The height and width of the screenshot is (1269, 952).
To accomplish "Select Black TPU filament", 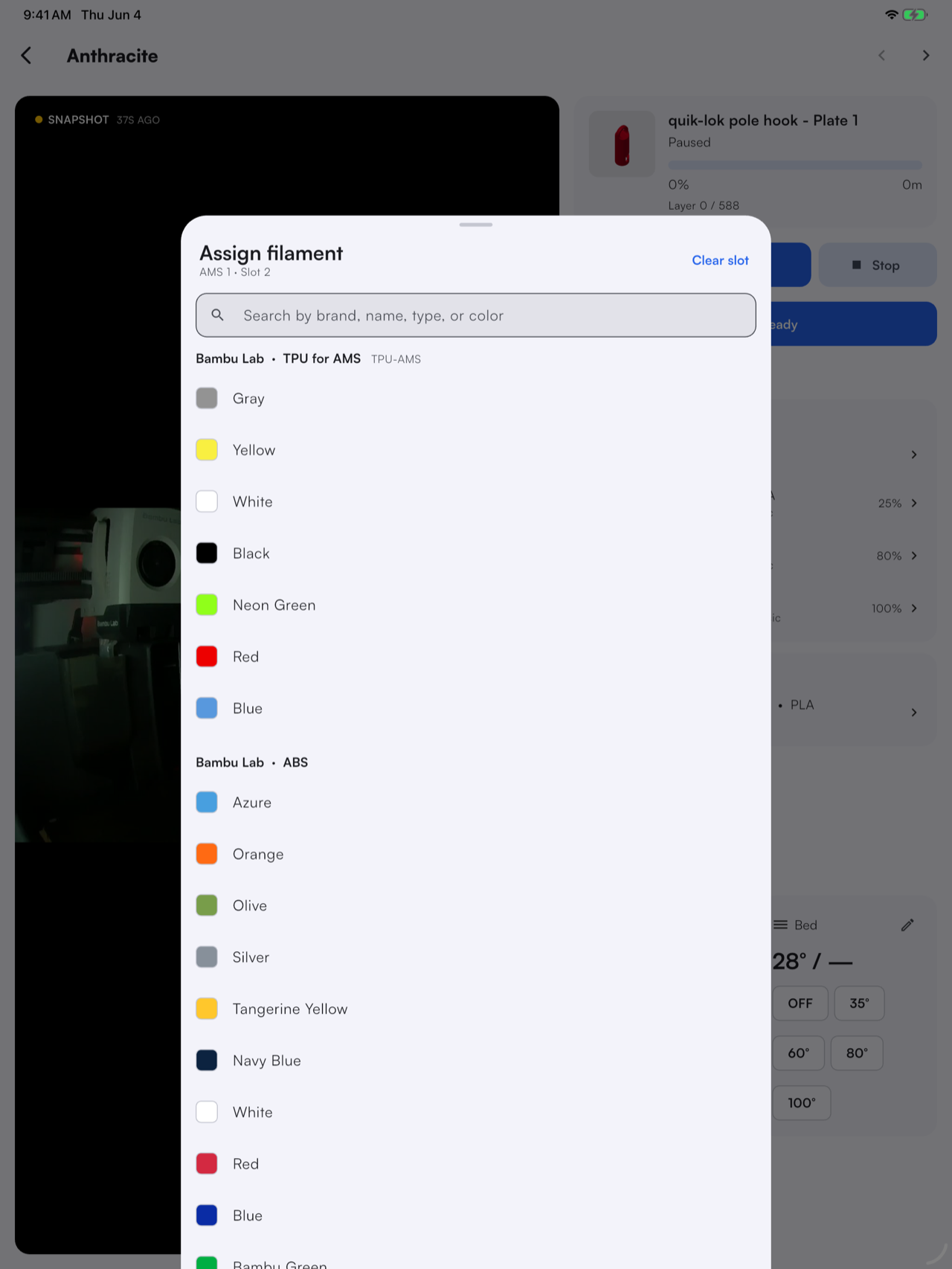I will pyautogui.click(x=476, y=553).
